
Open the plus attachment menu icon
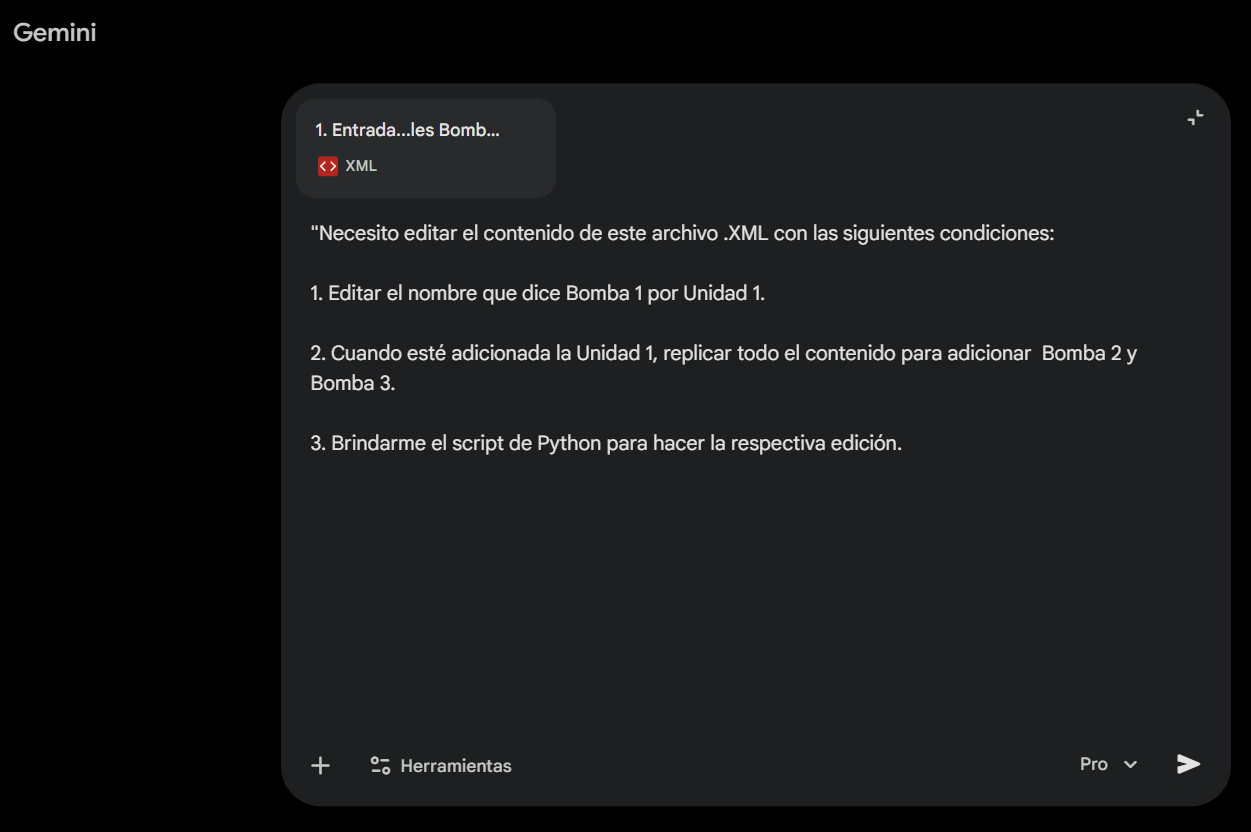pos(320,766)
